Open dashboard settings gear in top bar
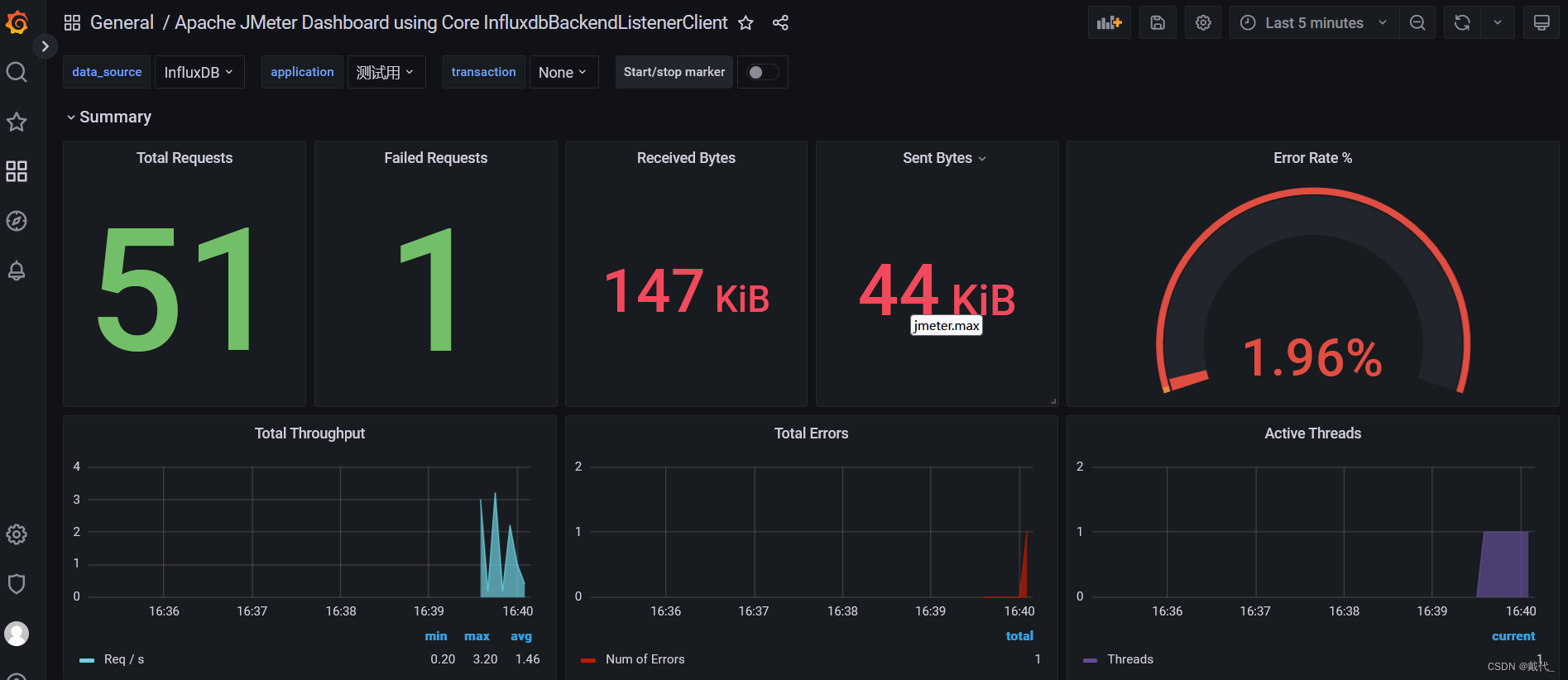Image resolution: width=1568 pixels, height=680 pixels. point(1203,23)
